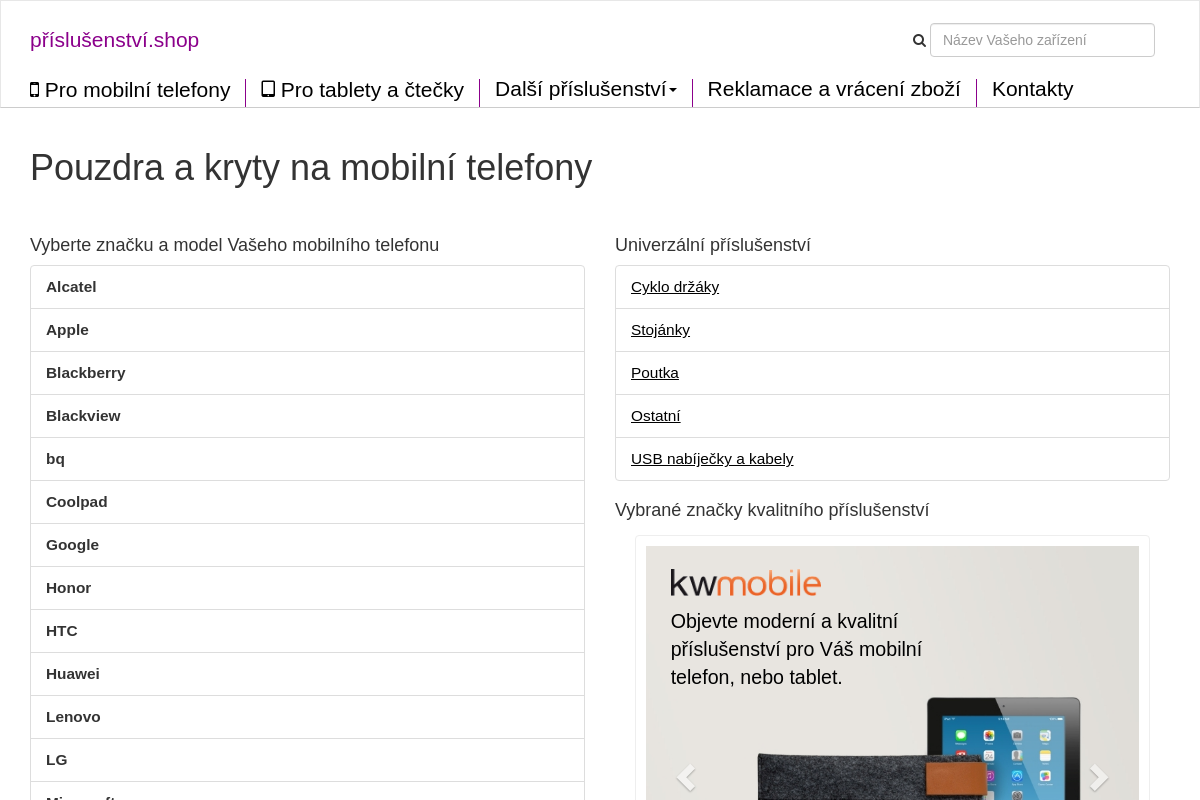Click the previous arrow on the carousel
This screenshot has height=800, width=1200.
pyautogui.click(x=686, y=777)
